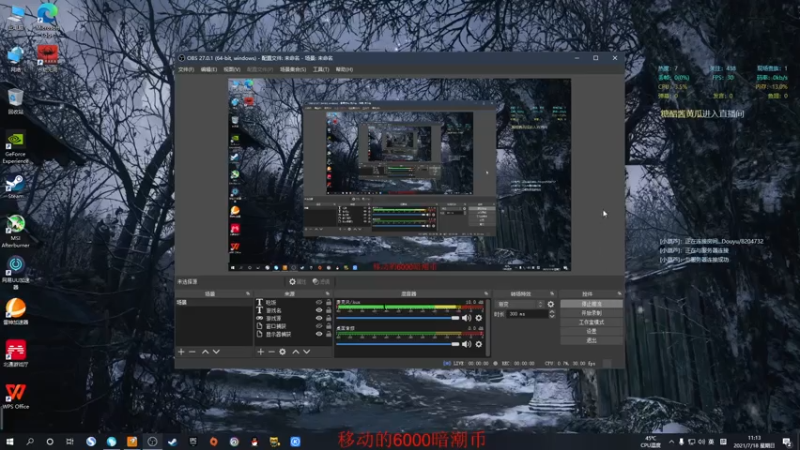Pop out the Sources dock via its header icon
This screenshot has width=800, height=450.
(x=328, y=294)
